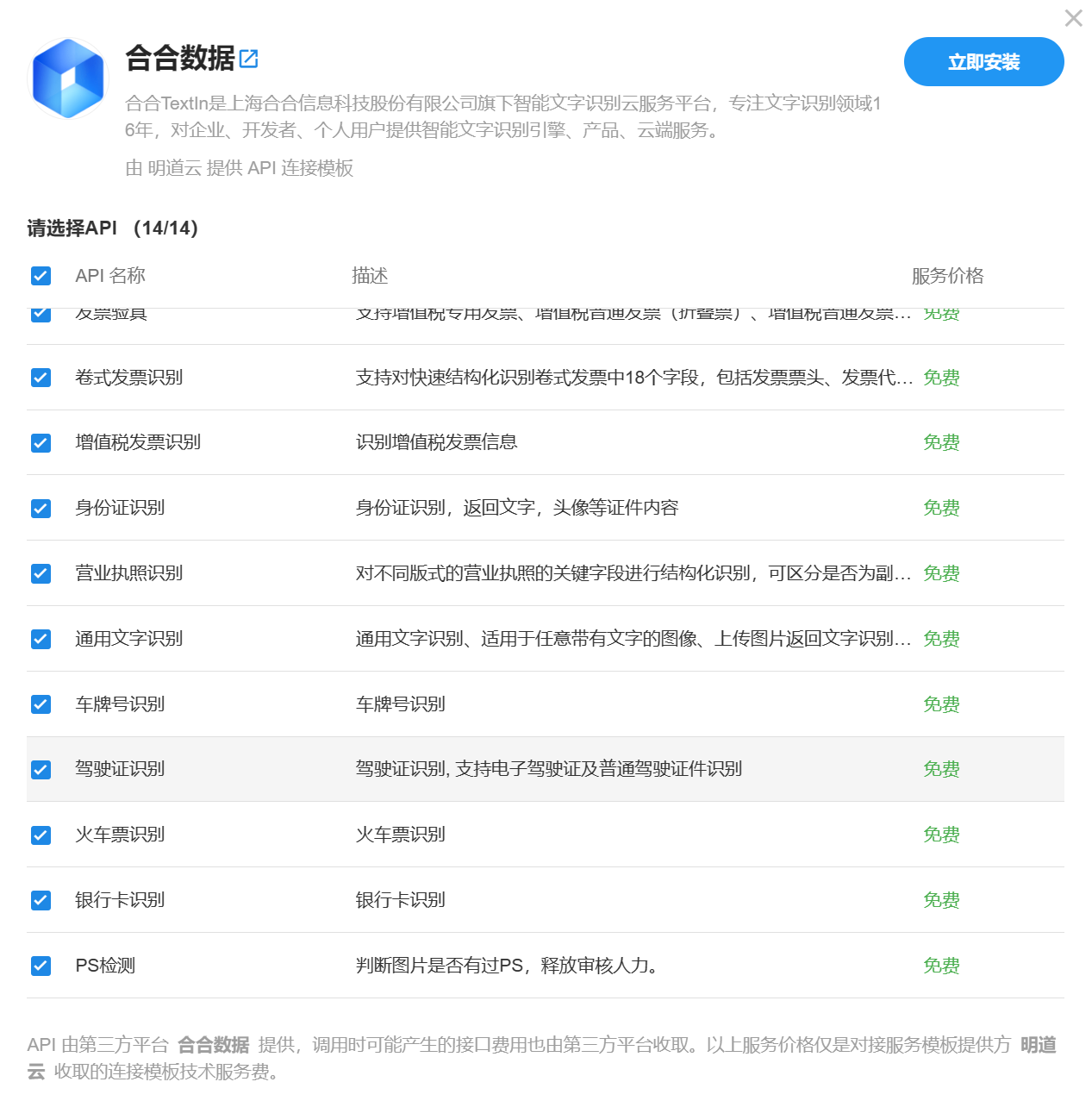Select the 卷式发票识别 API name
This screenshot has width=1092, height=1107.
pos(129,378)
